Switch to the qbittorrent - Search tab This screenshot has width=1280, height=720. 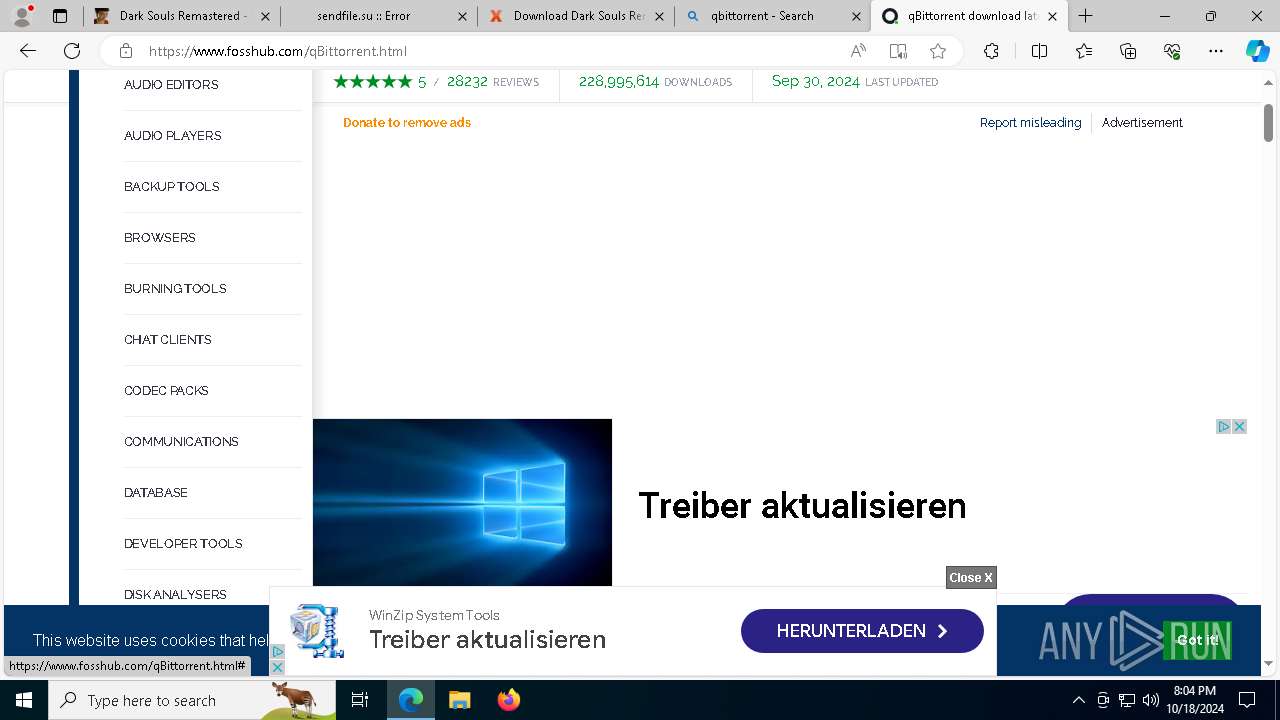coord(772,16)
